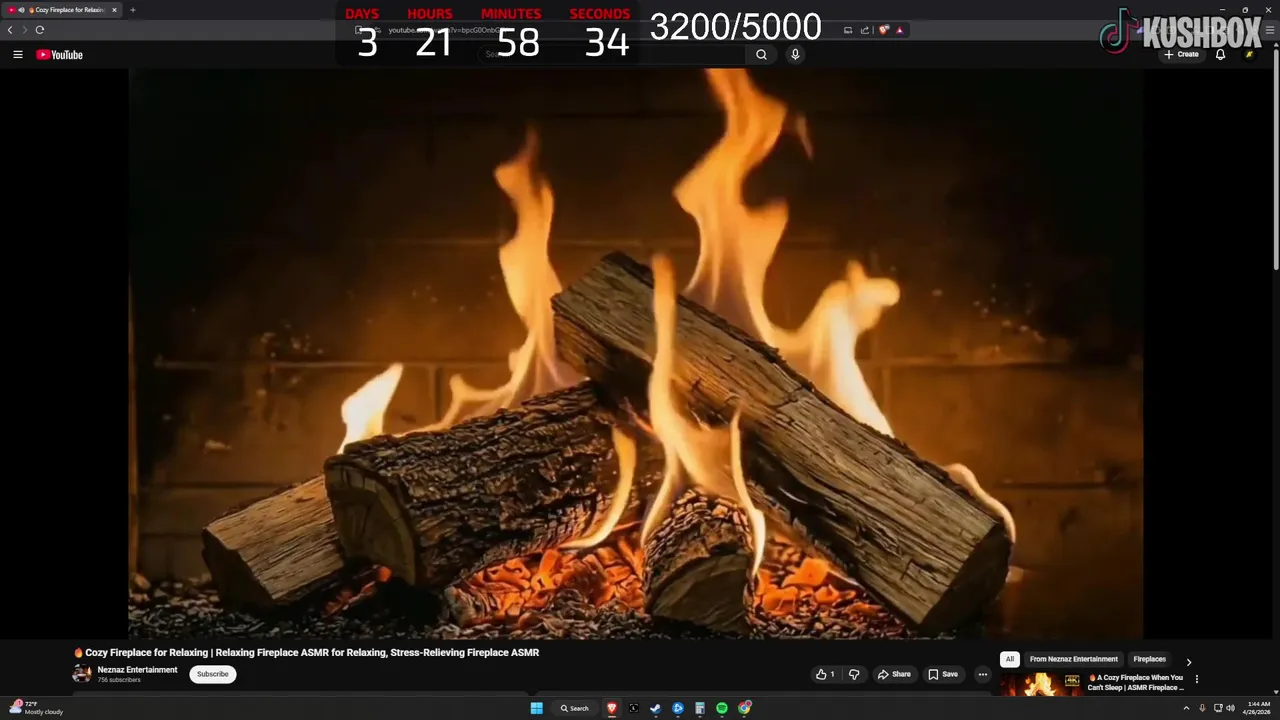Subscribe to Neznaz Entertainment
This screenshot has width=1280, height=720.
pos(213,674)
